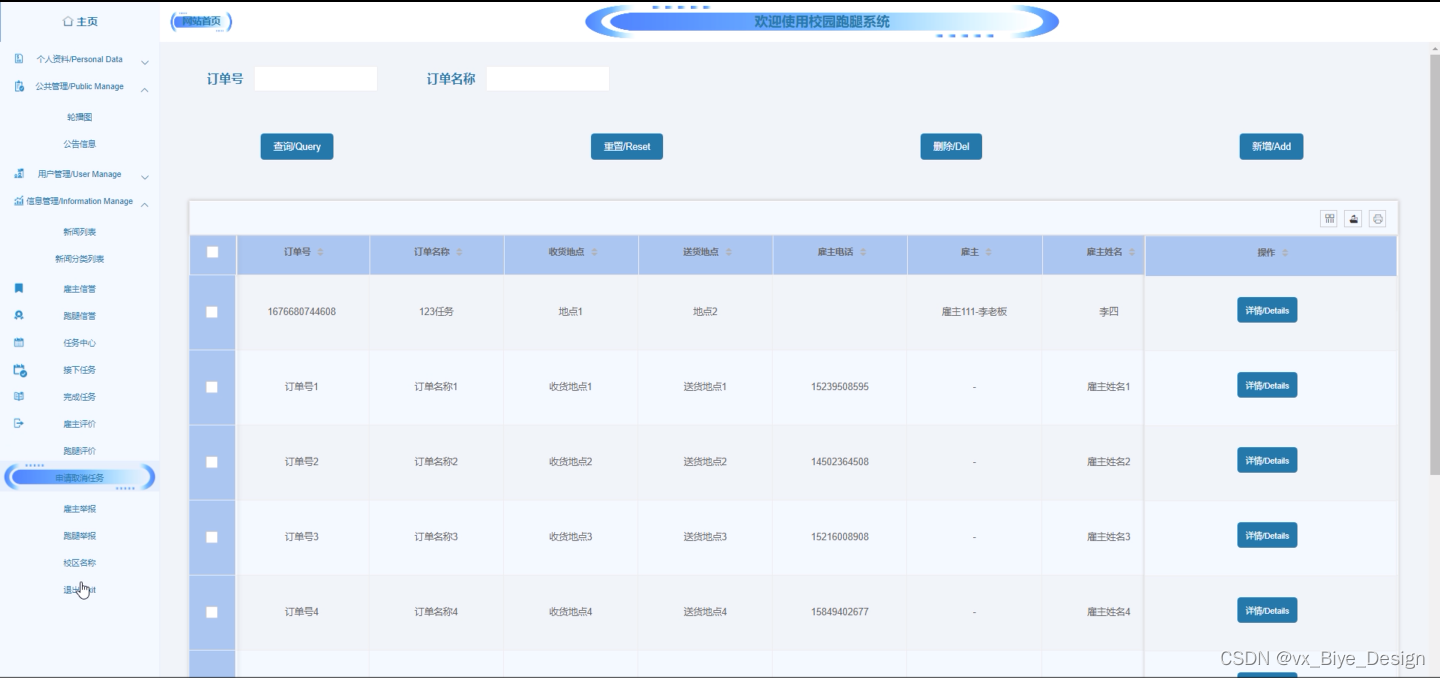Click phone number 15849402677
The height and width of the screenshot is (678, 1440).
[840, 612]
